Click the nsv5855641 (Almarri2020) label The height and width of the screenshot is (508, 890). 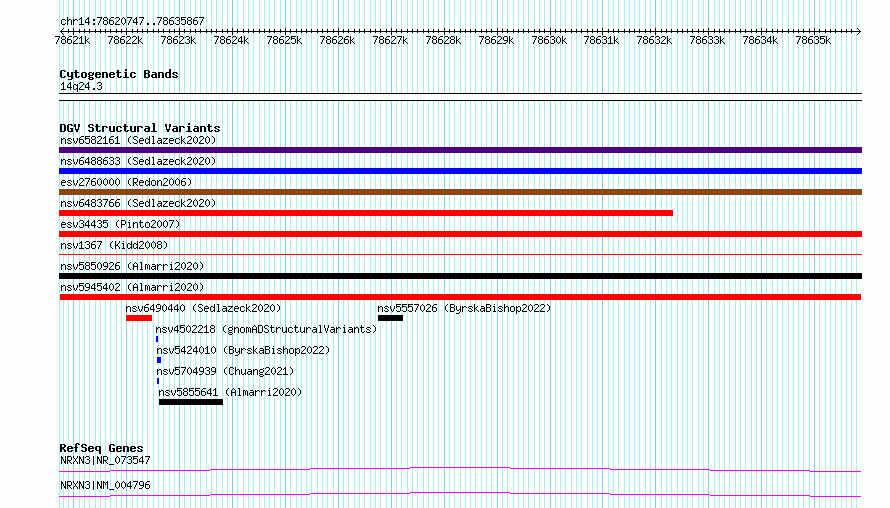point(230,392)
